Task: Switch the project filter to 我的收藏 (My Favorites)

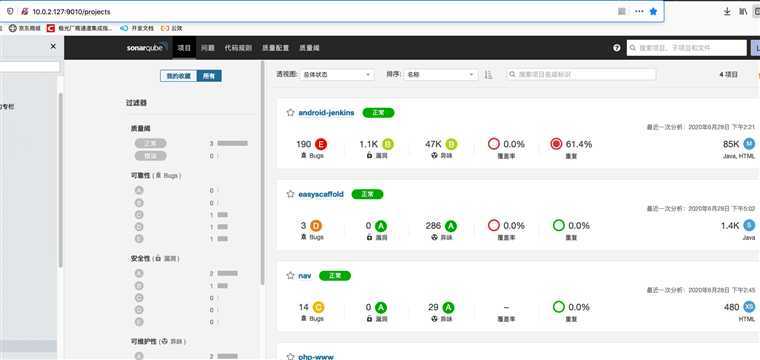Action: click(178, 76)
